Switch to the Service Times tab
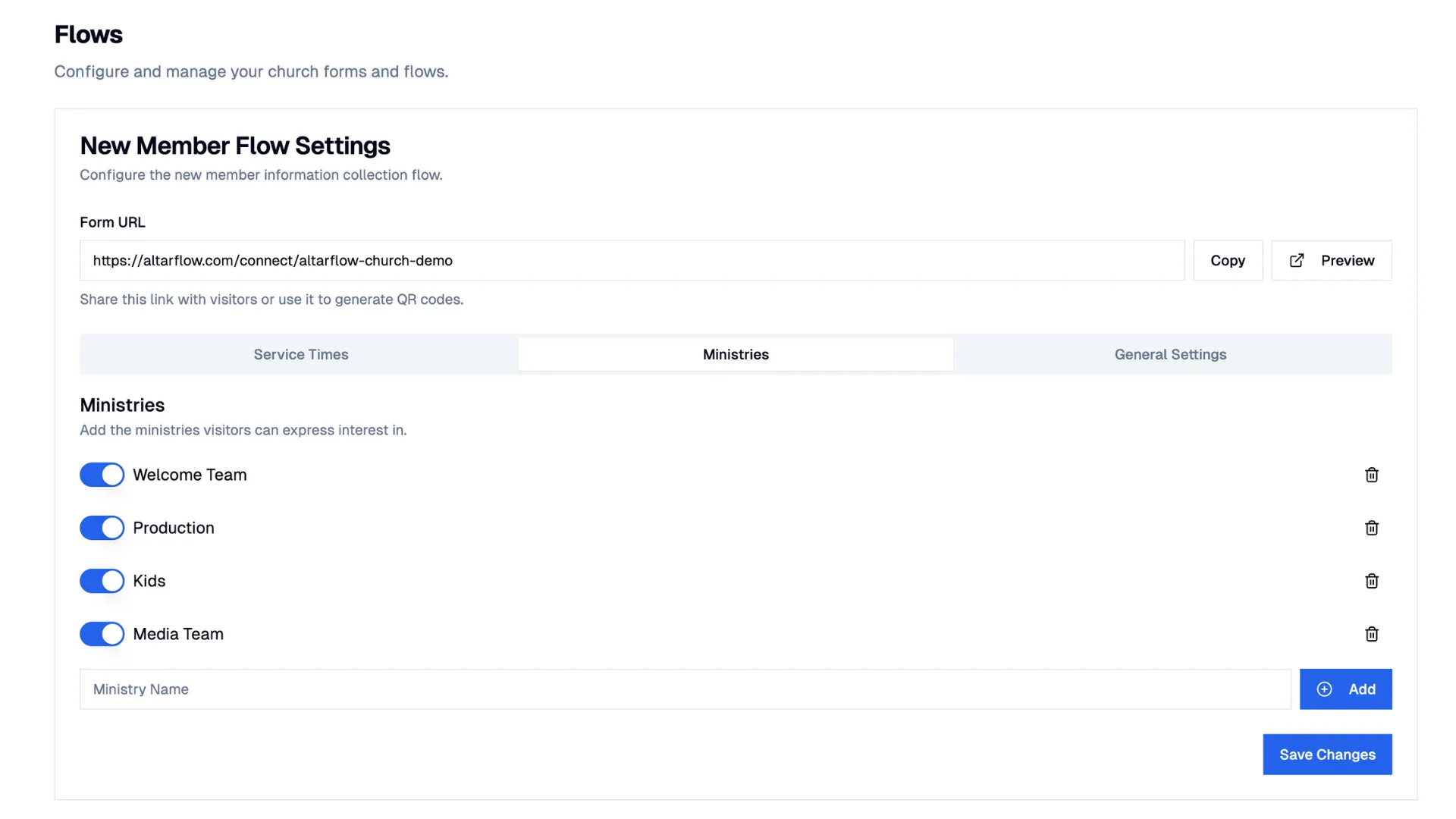Screen dimensions: 1456x819 click(x=300, y=354)
